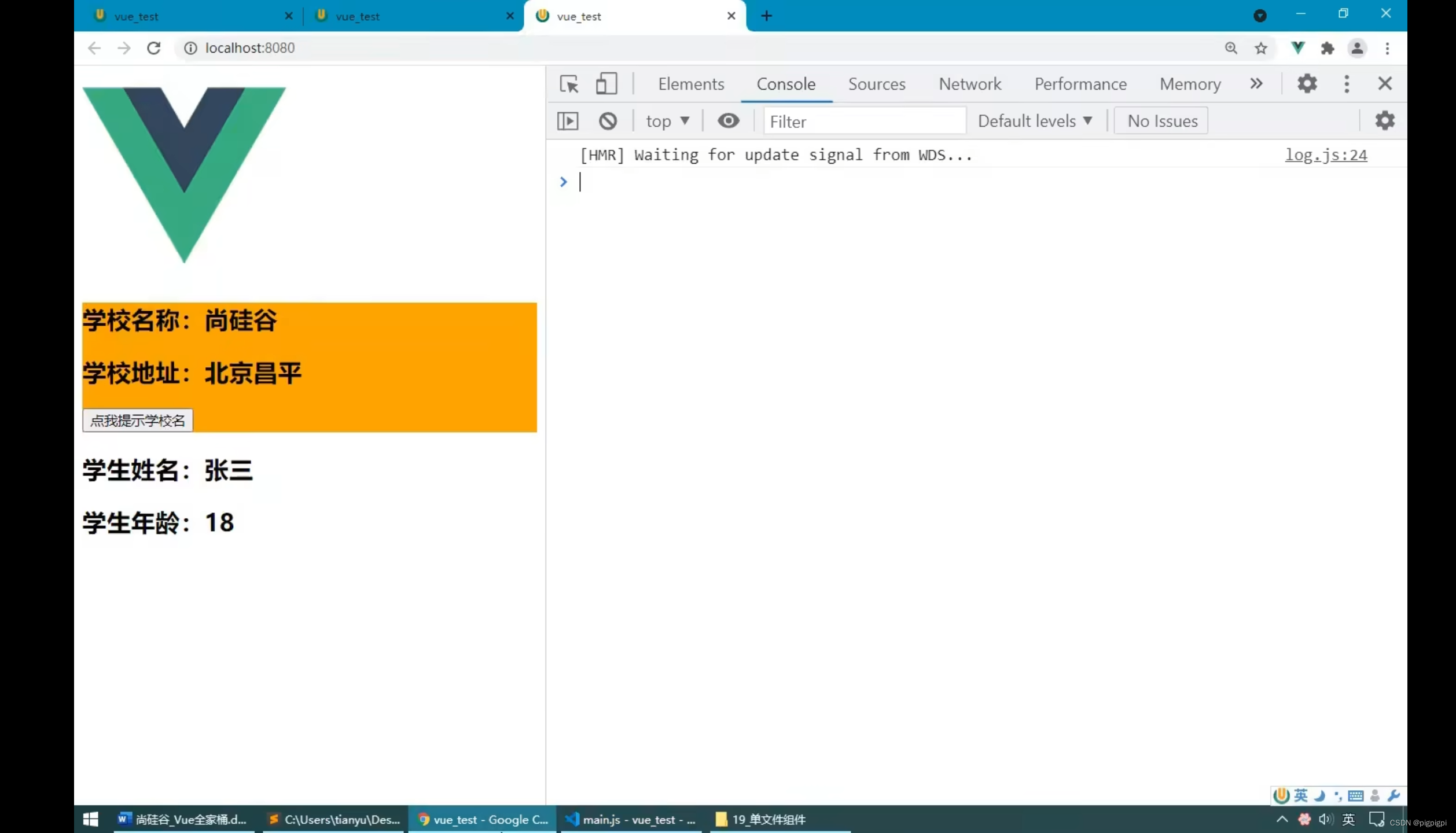
Task: Open the Elements panel tab
Action: tap(691, 83)
